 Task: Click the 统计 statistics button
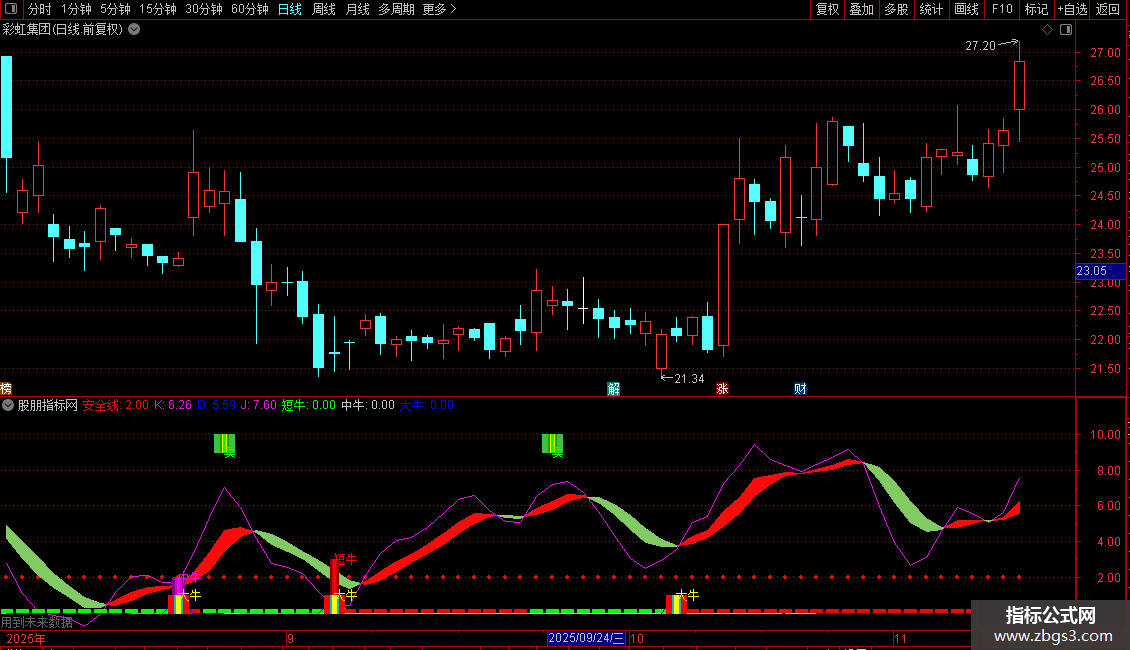click(x=931, y=9)
